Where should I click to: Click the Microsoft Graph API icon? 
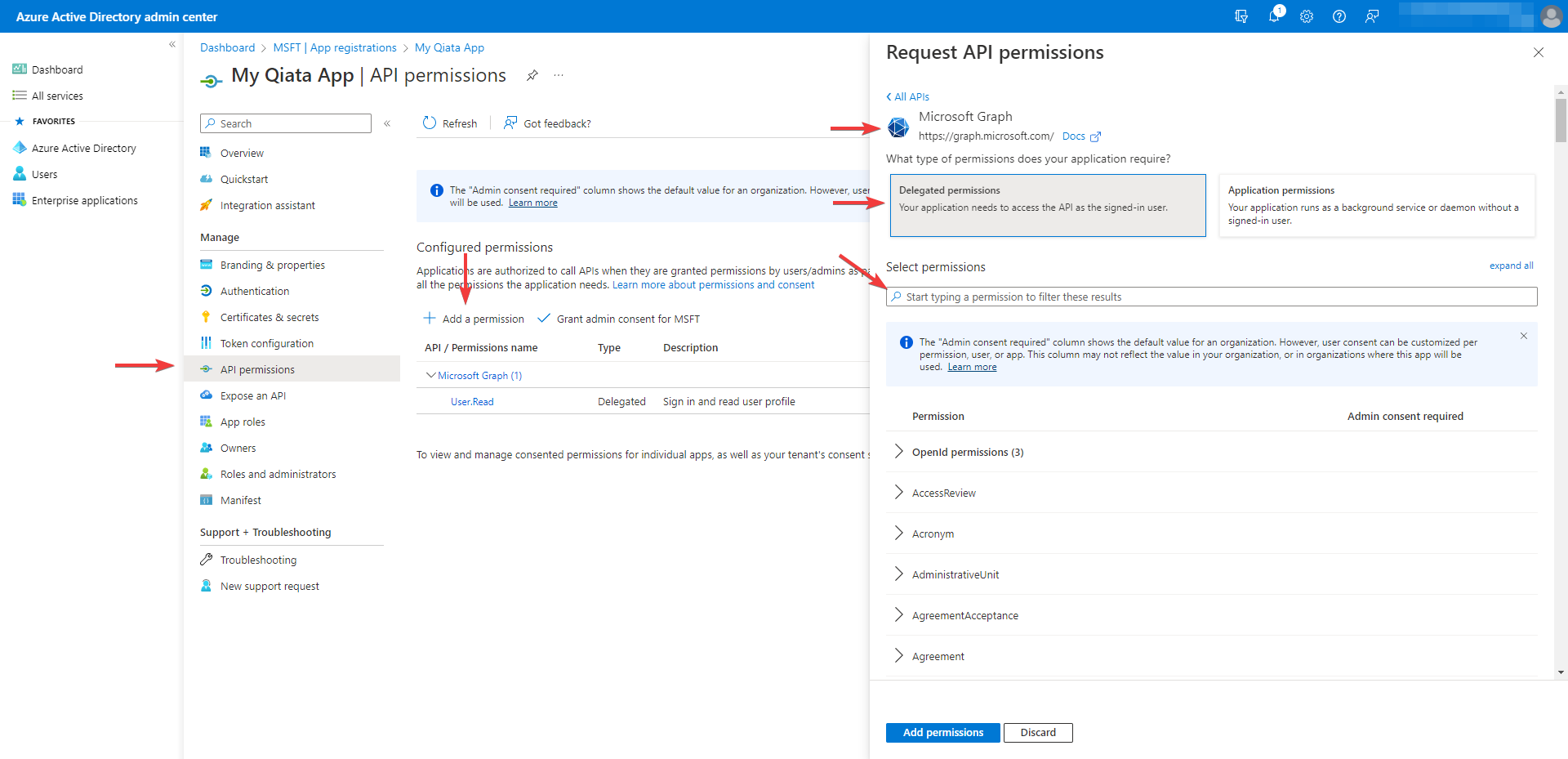(x=898, y=127)
